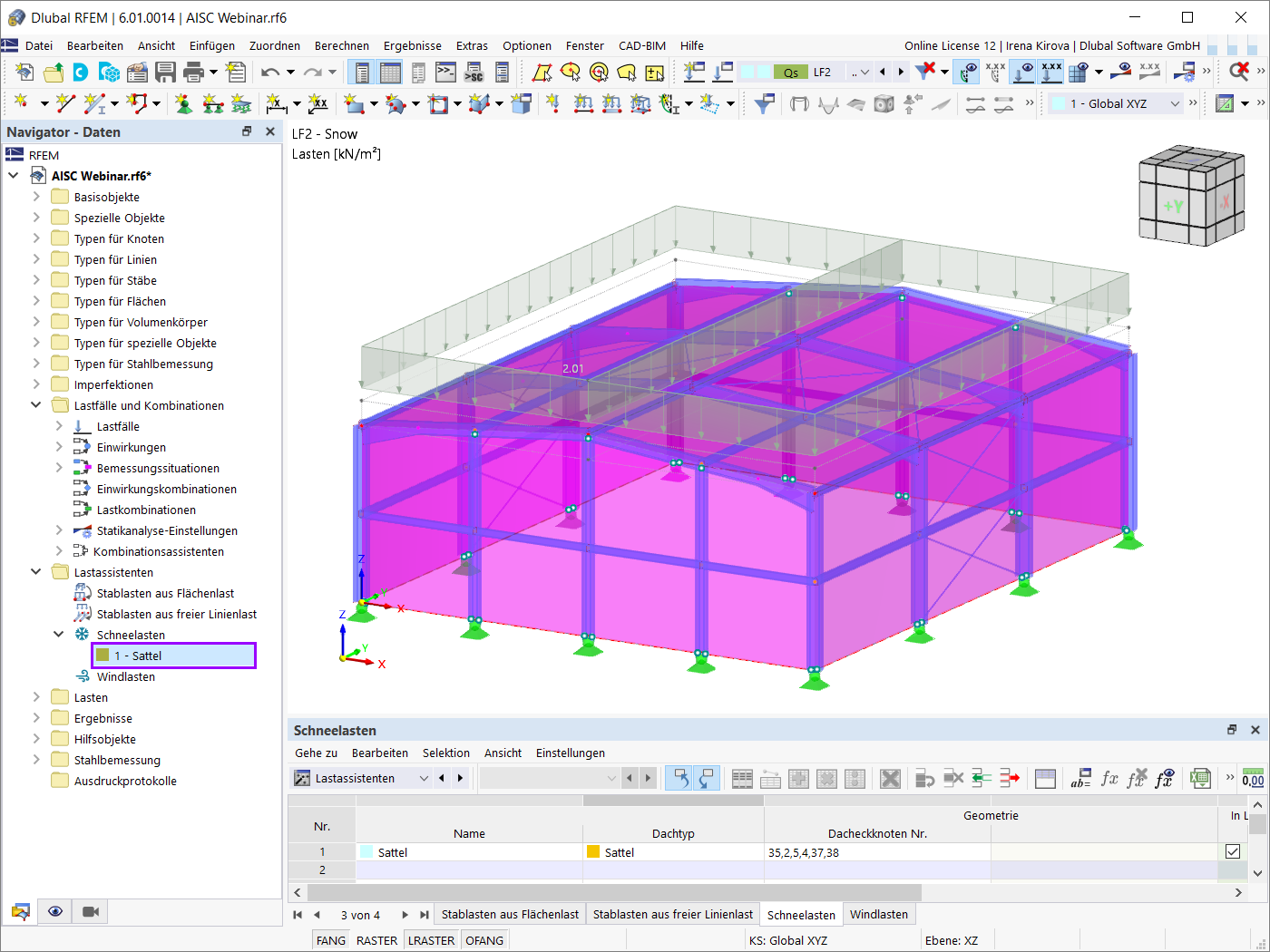Redo the last undone action
Image resolution: width=1270 pixels, height=952 pixels.
(313, 73)
